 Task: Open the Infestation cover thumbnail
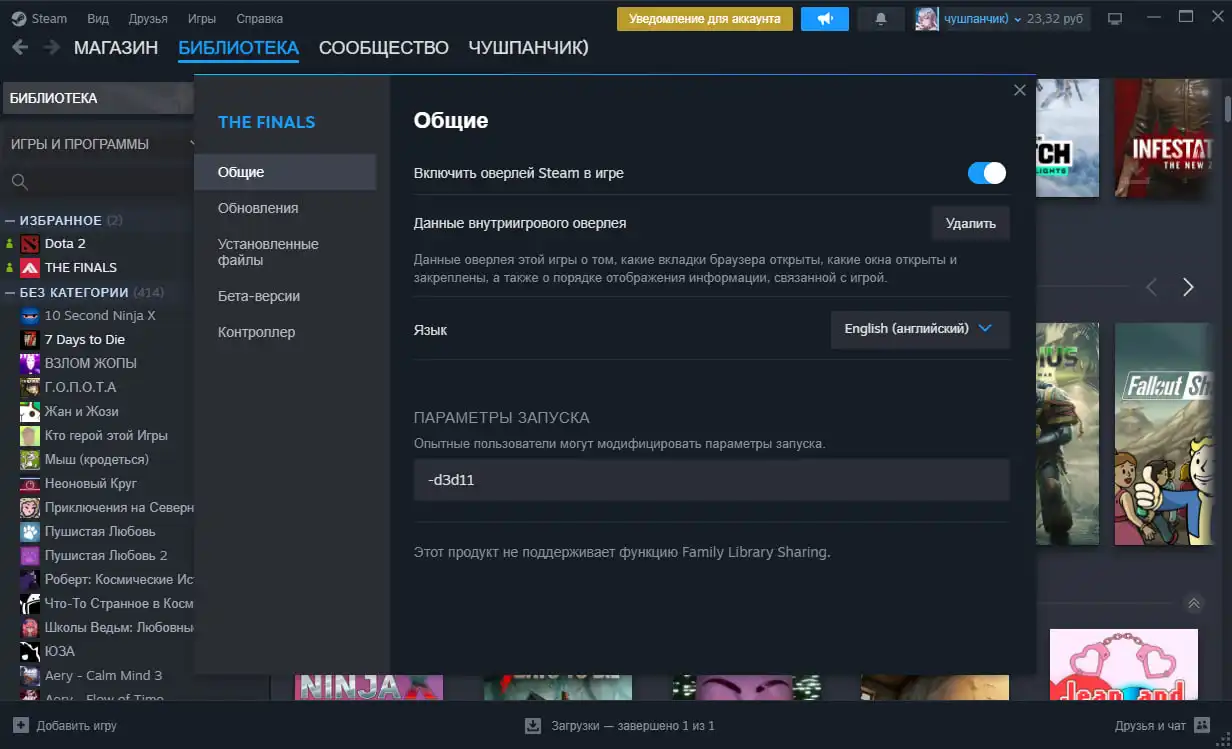[1163, 138]
